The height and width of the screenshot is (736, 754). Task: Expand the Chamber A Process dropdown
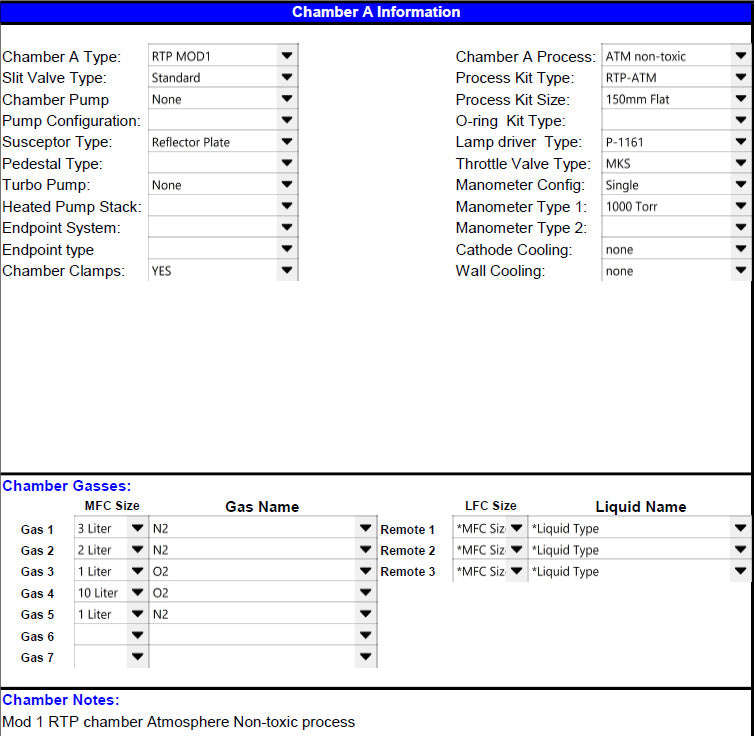pos(741,55)
